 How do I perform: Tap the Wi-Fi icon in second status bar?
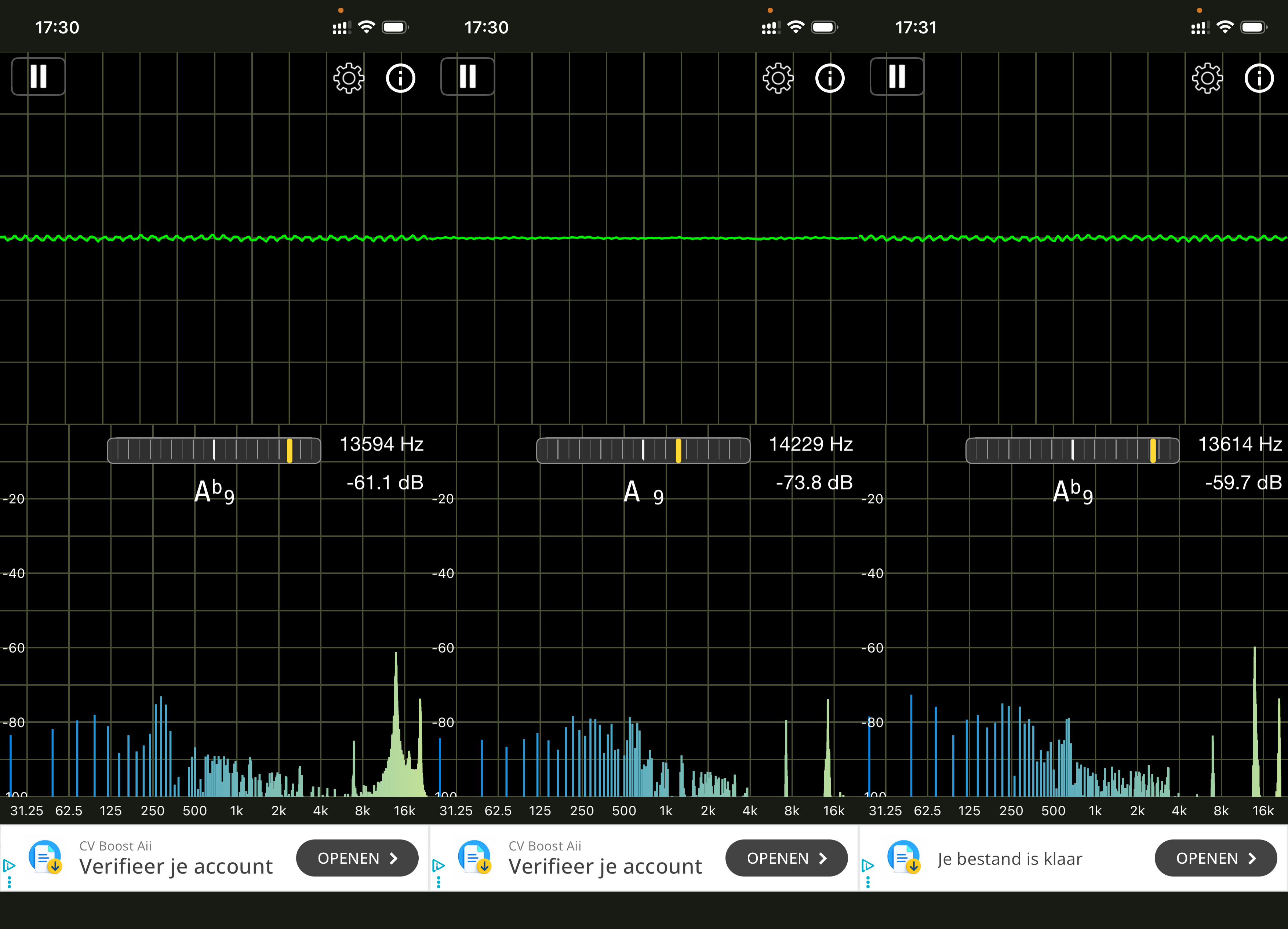point(796,27)
